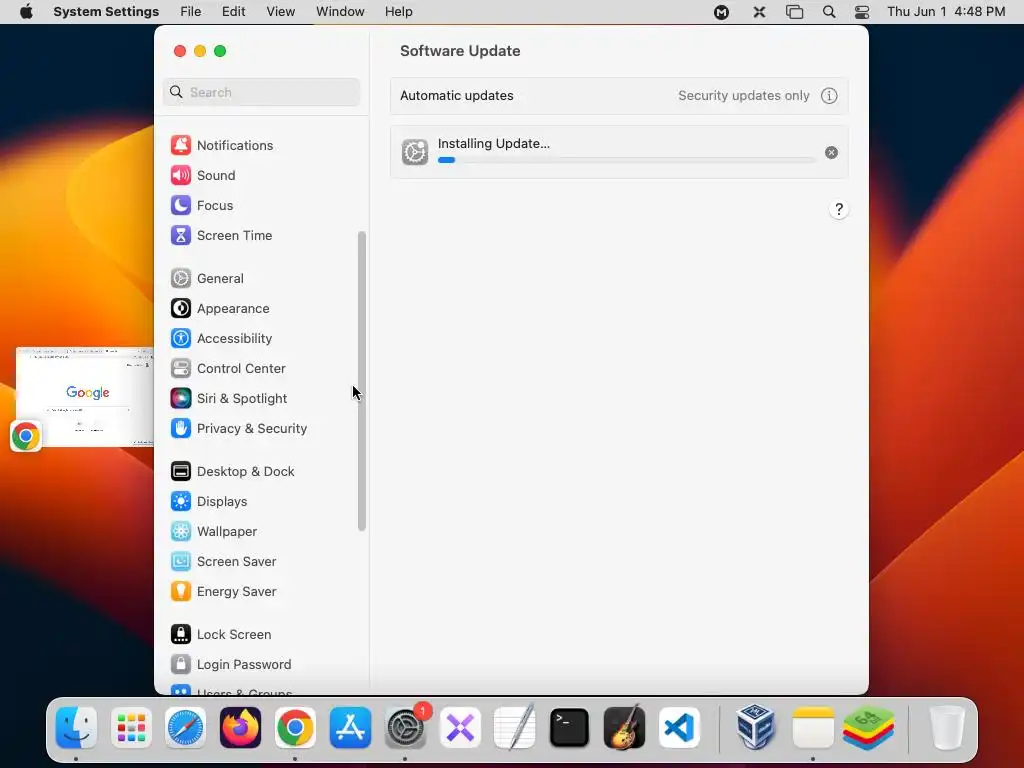Select Focus in the sidebar
The width and height of the screenshot is (1024, 768).
pos(202,205)
